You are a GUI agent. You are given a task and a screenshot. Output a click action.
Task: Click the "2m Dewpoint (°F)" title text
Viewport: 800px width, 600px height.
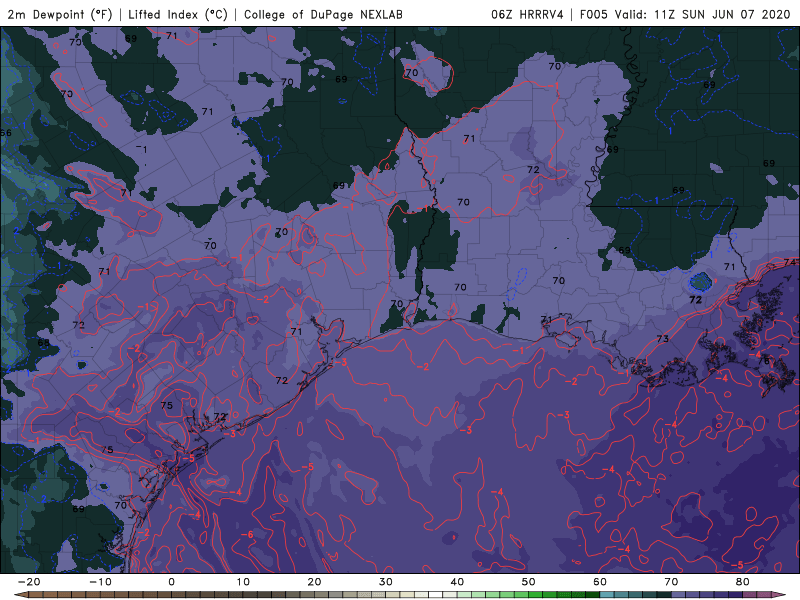(60, 14)
